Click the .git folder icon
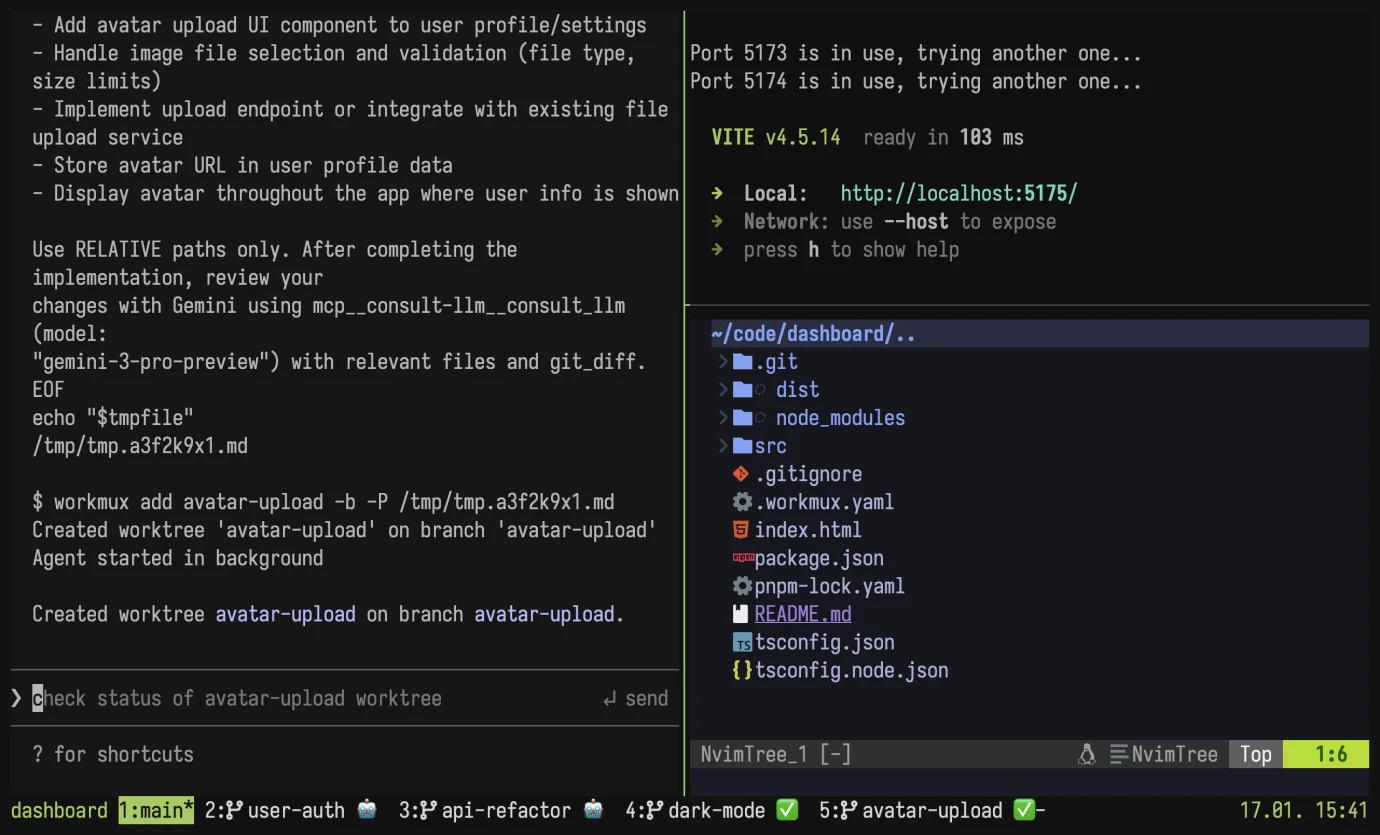 point(742,362)
